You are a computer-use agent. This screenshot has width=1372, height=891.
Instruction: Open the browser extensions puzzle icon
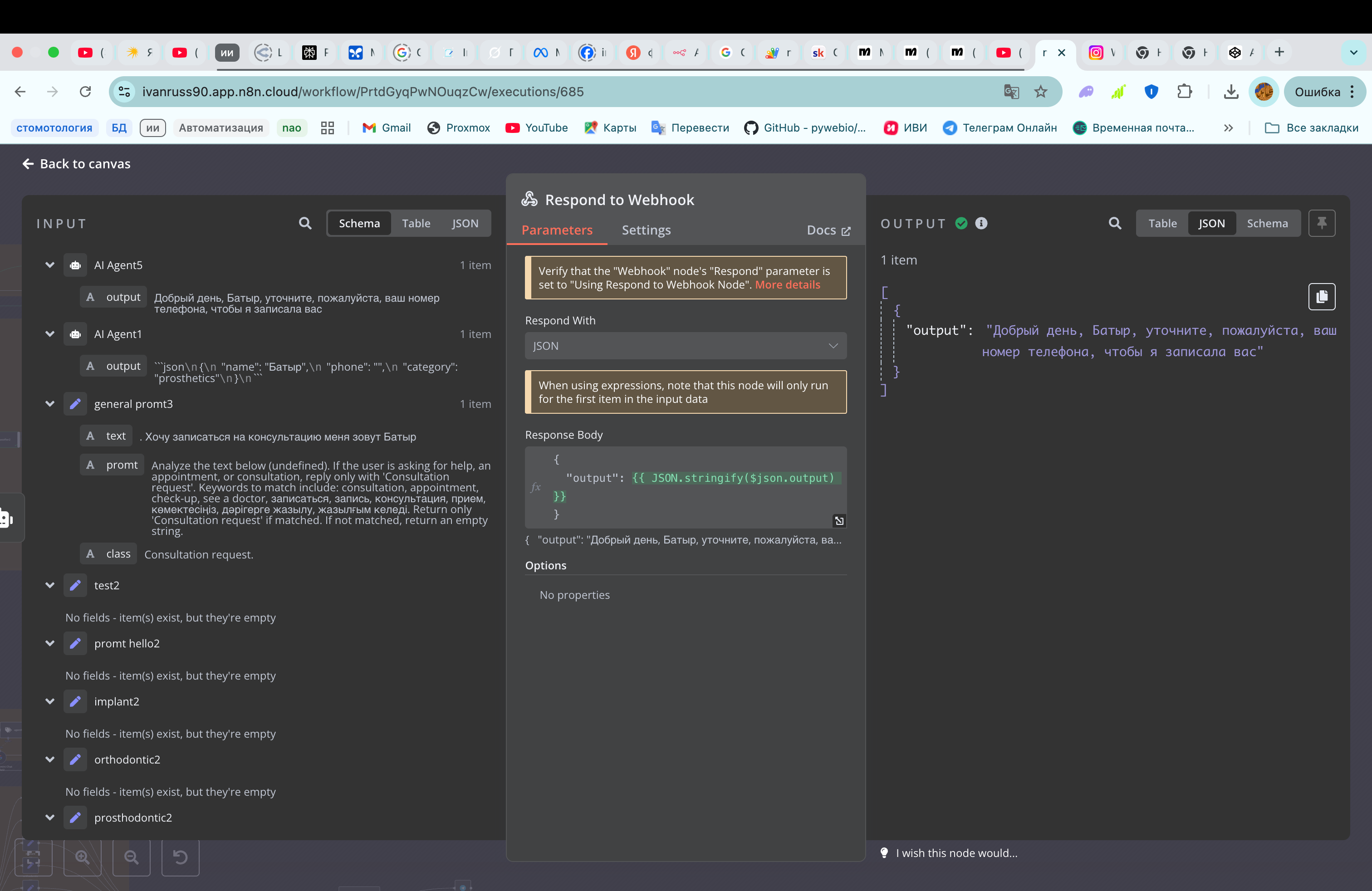point(1184,92)
